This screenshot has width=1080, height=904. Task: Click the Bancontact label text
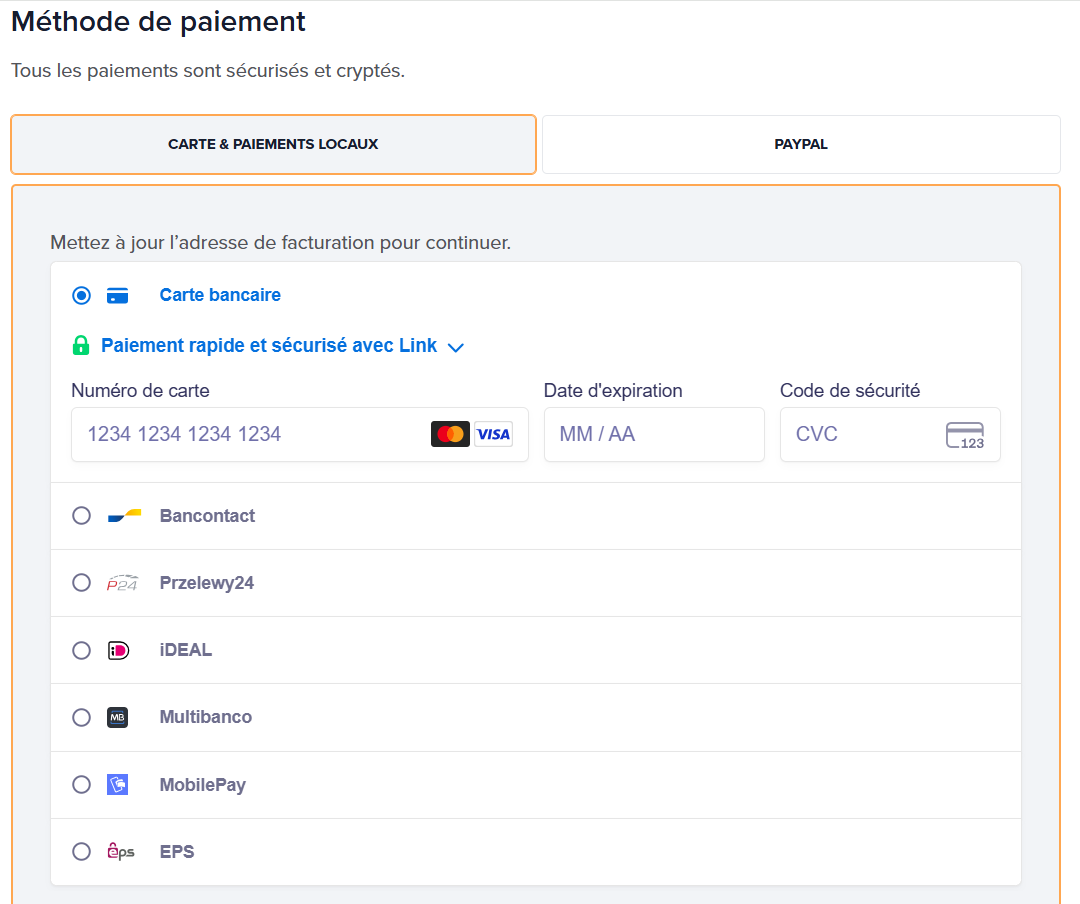click(x=207, y=515)
